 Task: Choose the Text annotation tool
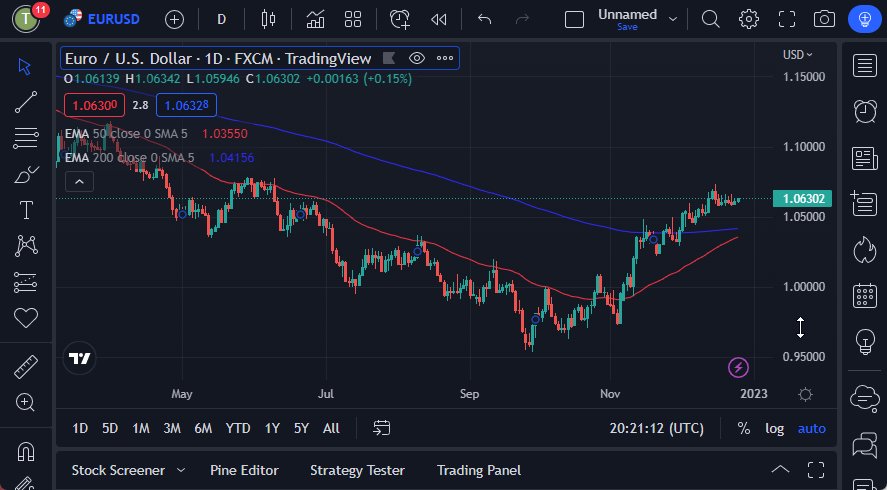[x=26, y=210]
